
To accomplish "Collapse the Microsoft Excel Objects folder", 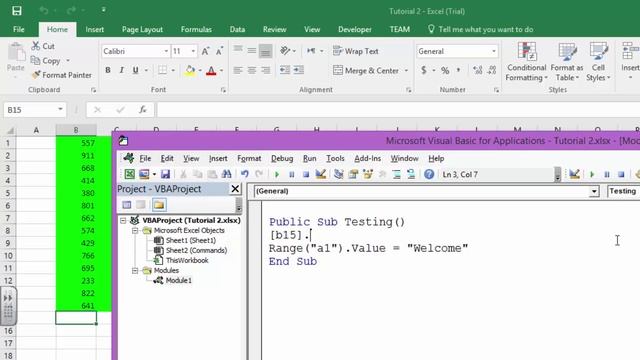I will [x=135, y=231].
